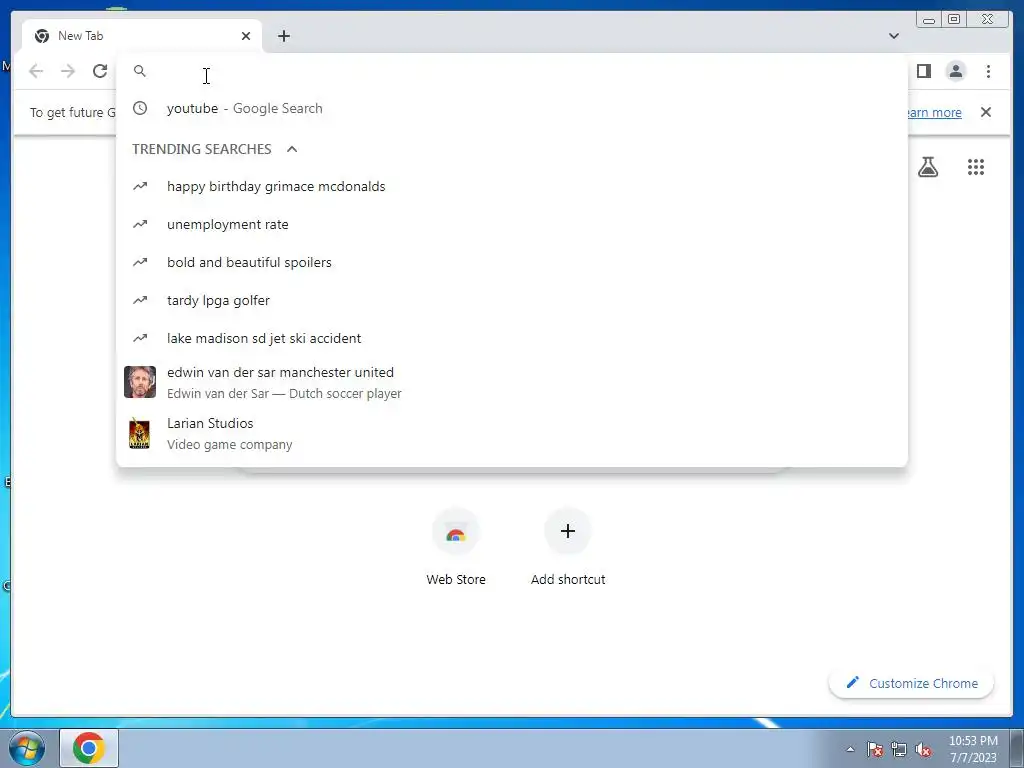The height and width of the screenshot is (768, 1024).
Task: Go back using the back arrow
Action: click(36, 71)
